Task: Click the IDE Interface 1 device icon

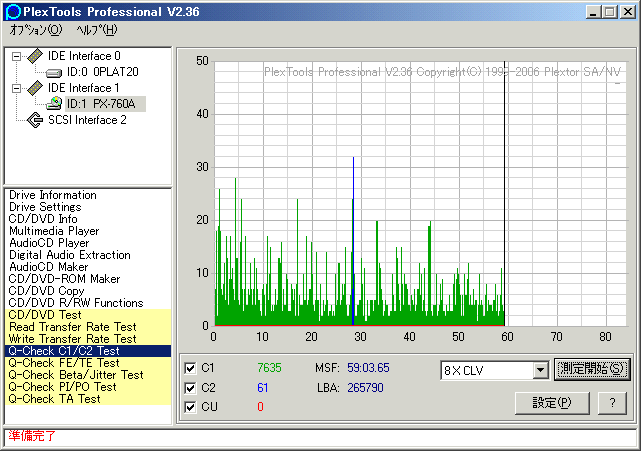Action: (x=34, y=88)
